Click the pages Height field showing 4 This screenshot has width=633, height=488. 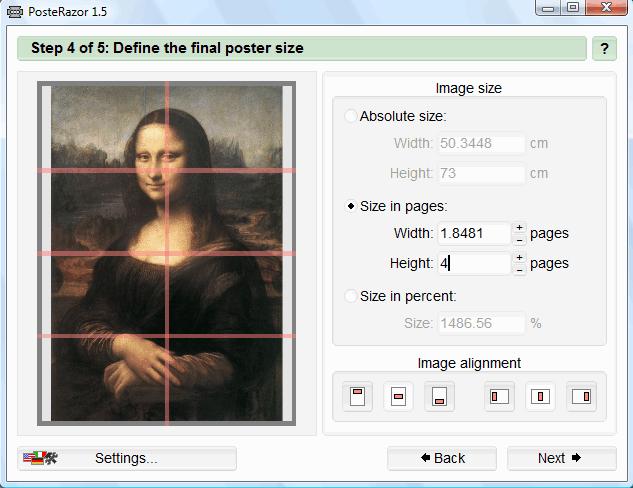pyautogui.click(x=474, y=264)
